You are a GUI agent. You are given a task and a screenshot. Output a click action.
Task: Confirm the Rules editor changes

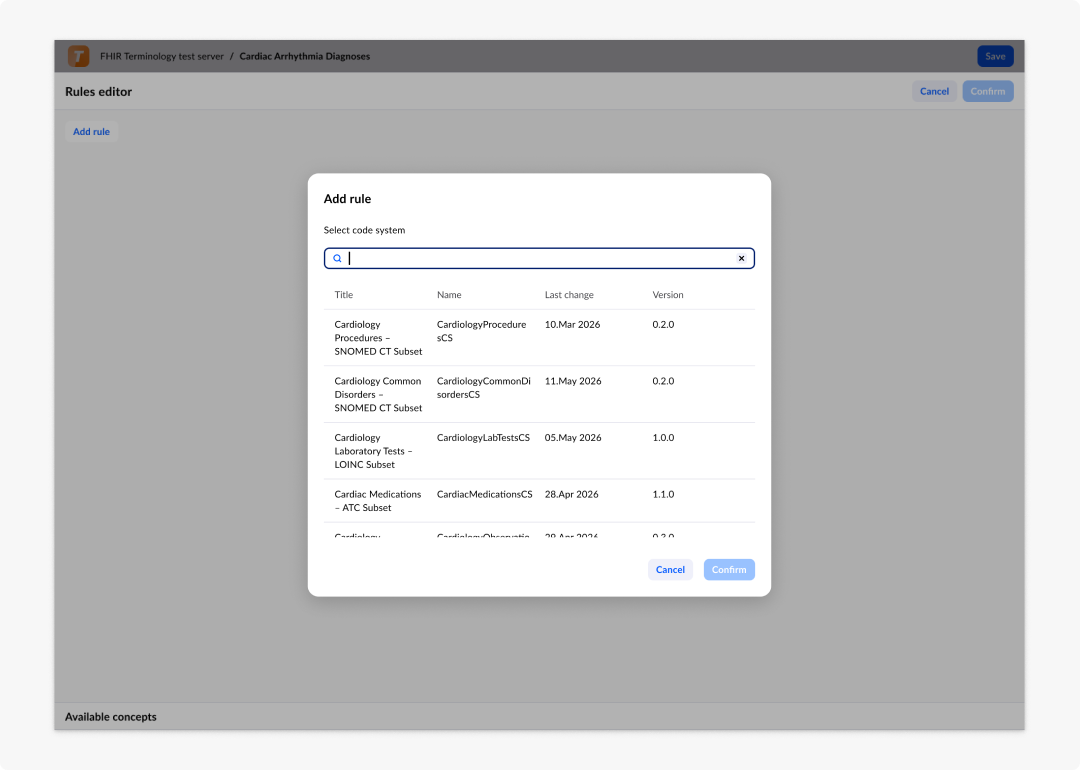988,91
